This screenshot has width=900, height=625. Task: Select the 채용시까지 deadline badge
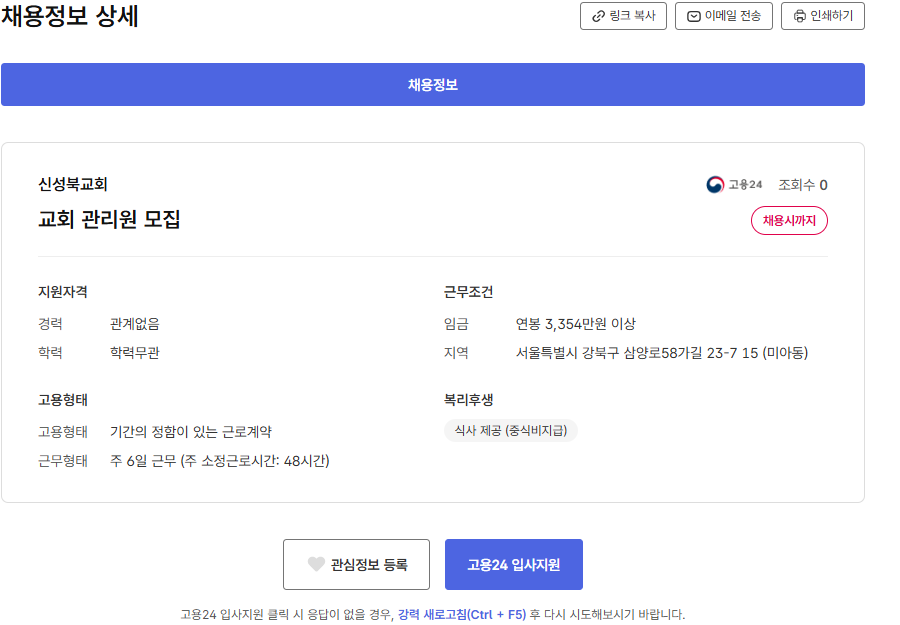pyautogui.click(x=789, y=220)
